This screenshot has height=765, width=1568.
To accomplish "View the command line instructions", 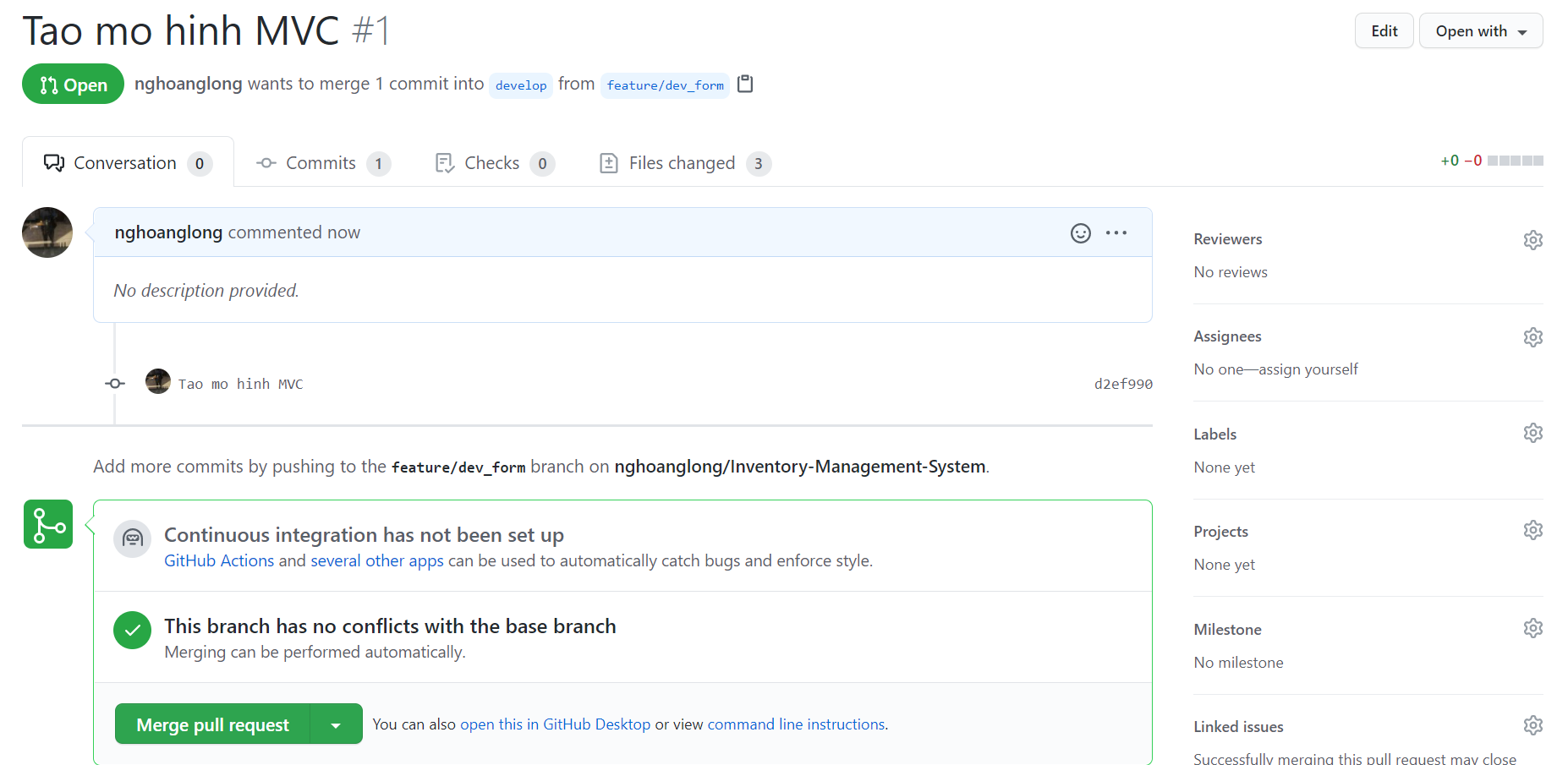I will tap(795, 724).
